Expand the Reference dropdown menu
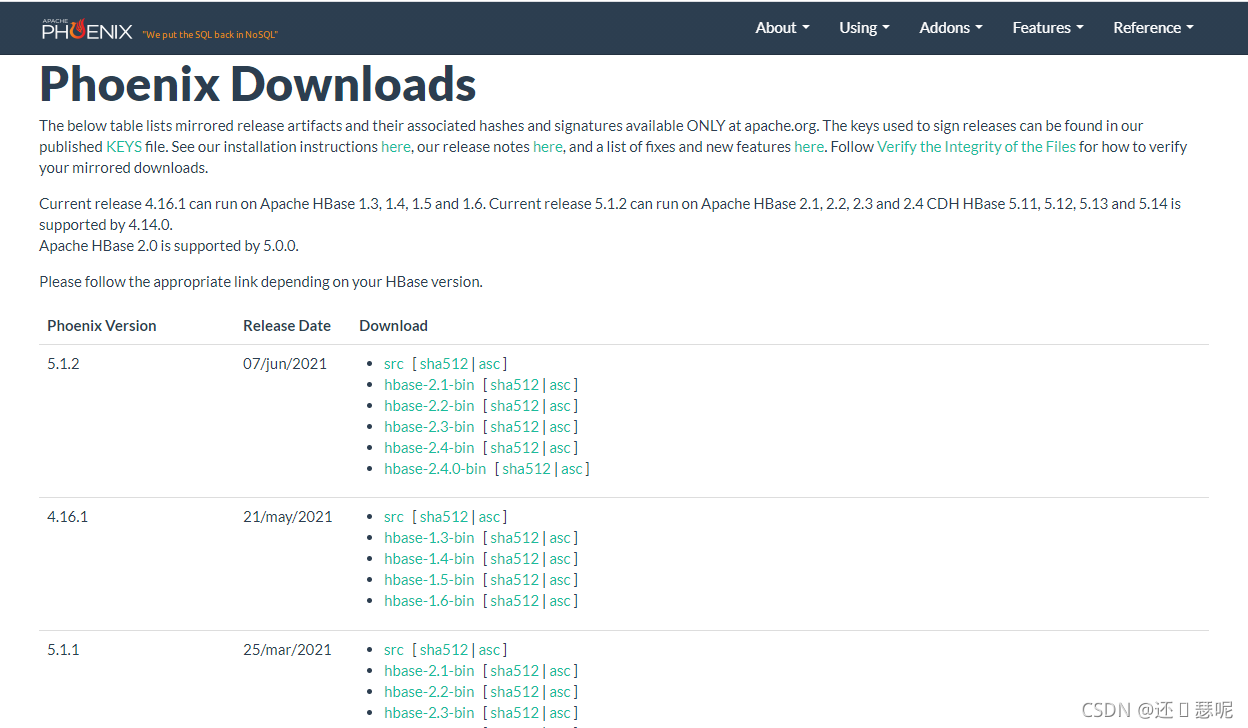The height and width of the screenshot is (728, 1248). point(1152,27)
